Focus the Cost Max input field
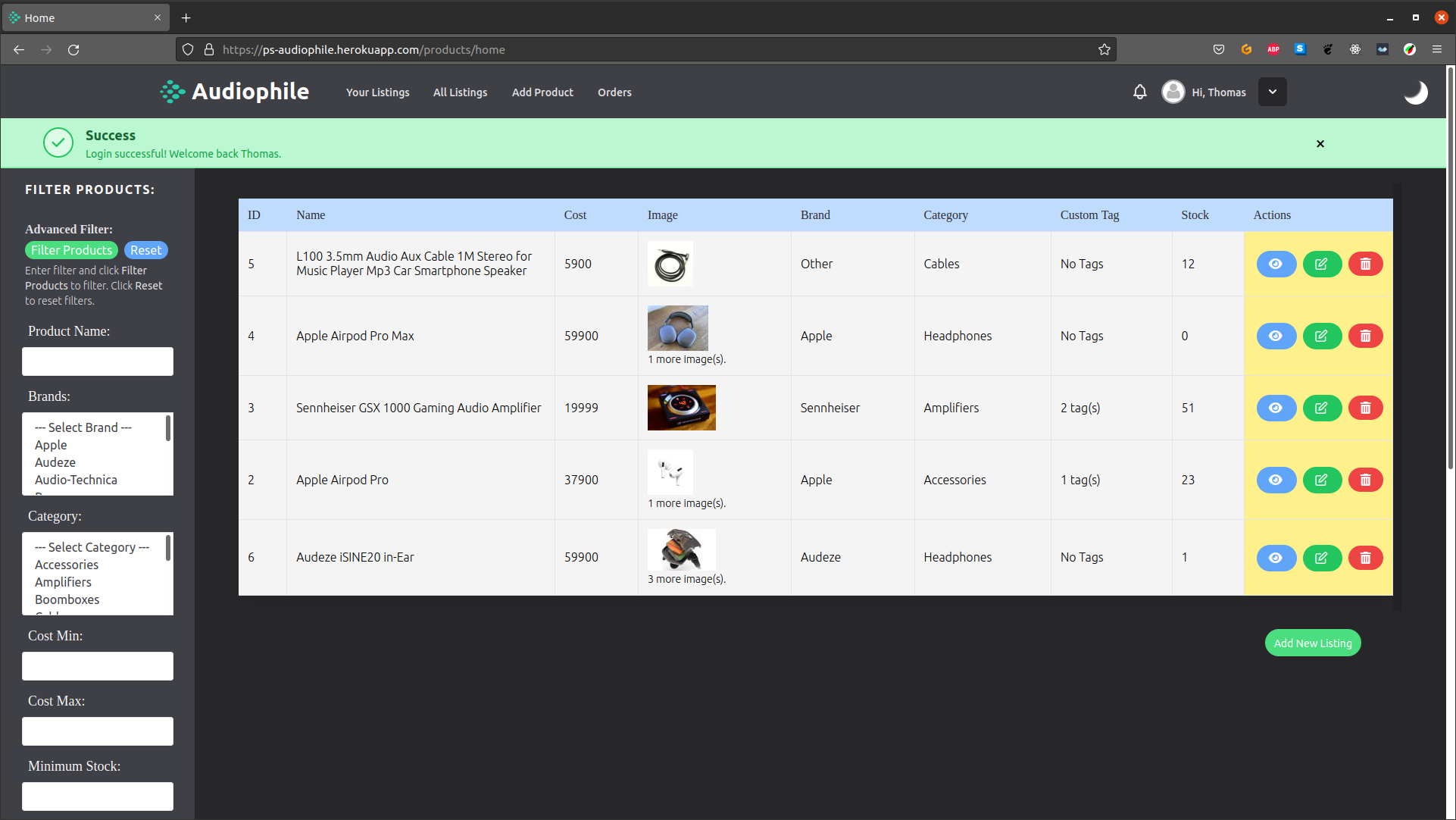The height and width of the screenshot is (820, 1456). (x=98, y=731)
